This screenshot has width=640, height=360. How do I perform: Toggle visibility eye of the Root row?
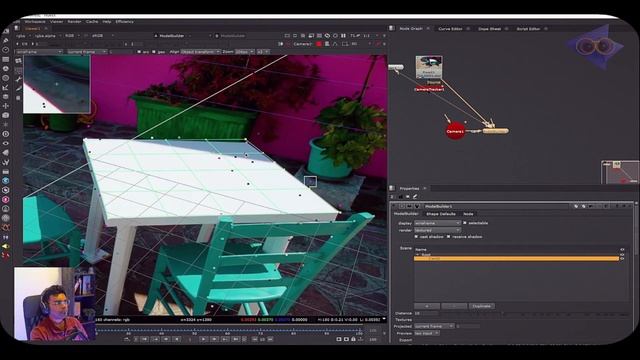(622, 254)
